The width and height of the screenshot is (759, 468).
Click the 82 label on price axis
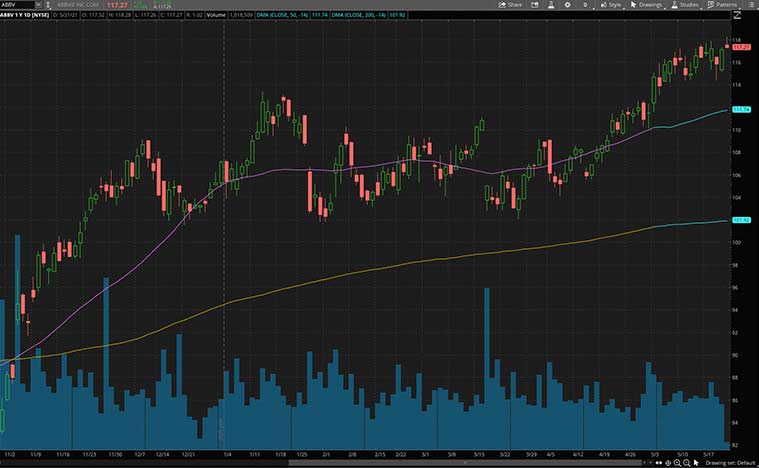tap(735, 445)
